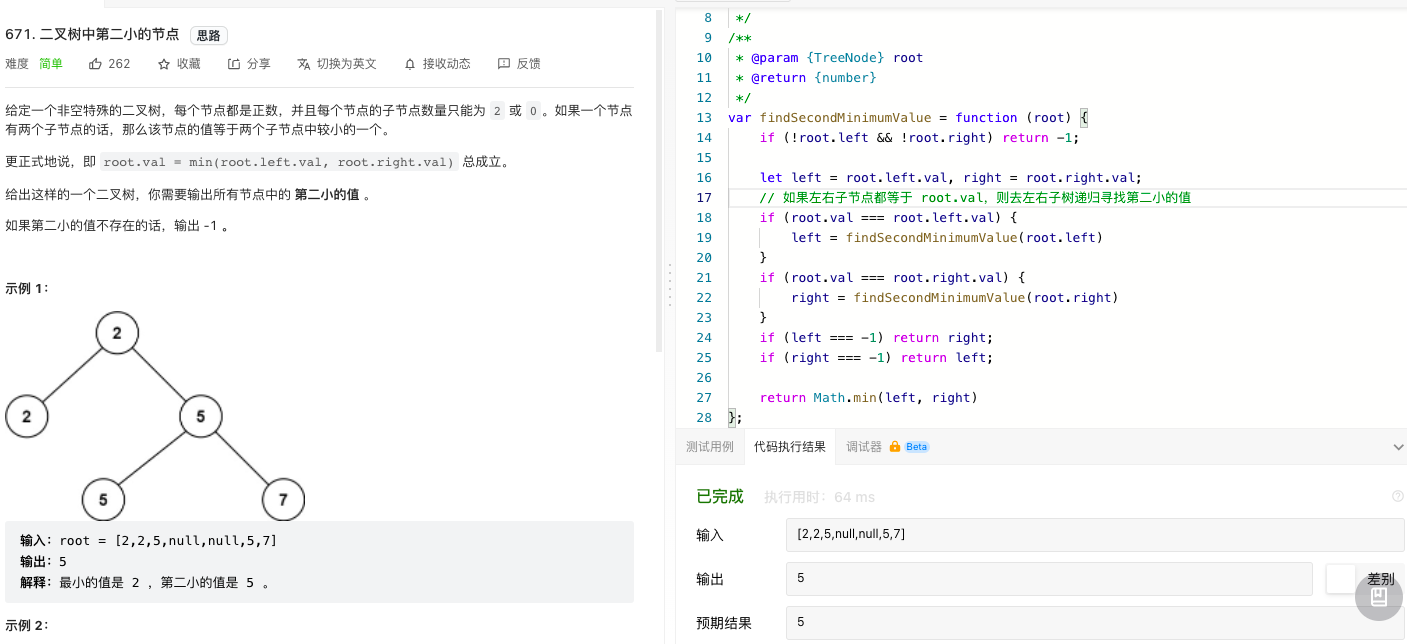Image resolution: width=1407 pixels, height=644 pixels.
Task: Open the 反馈 feedback dialog
Action: (x=519, y=63)
